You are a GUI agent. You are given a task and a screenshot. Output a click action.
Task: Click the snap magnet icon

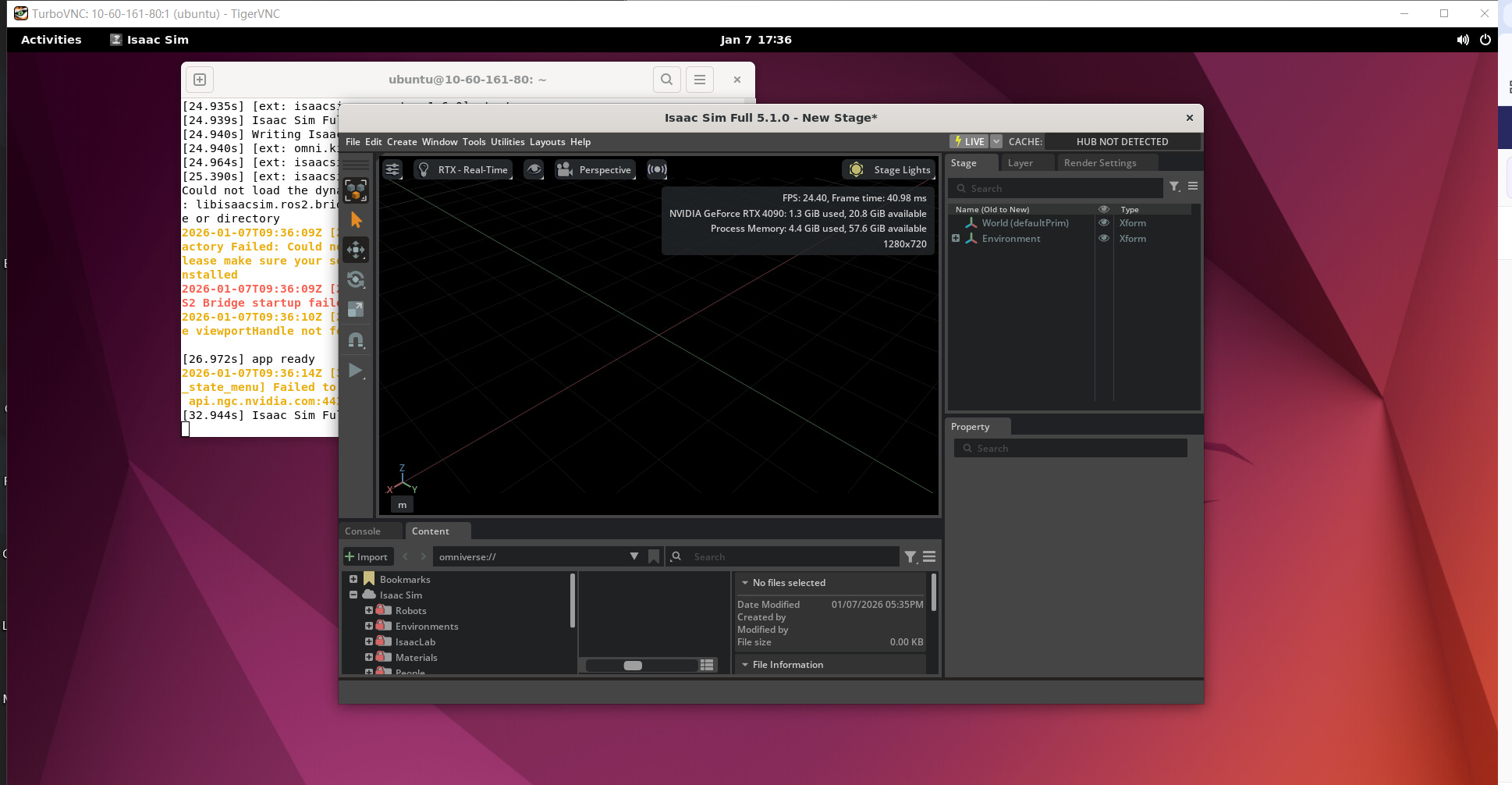pos(356,340)
